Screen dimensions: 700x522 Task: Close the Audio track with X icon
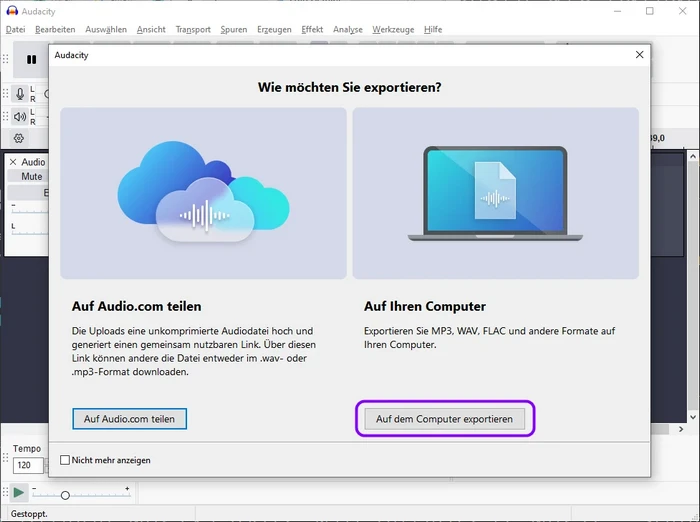tap(13, 162)
